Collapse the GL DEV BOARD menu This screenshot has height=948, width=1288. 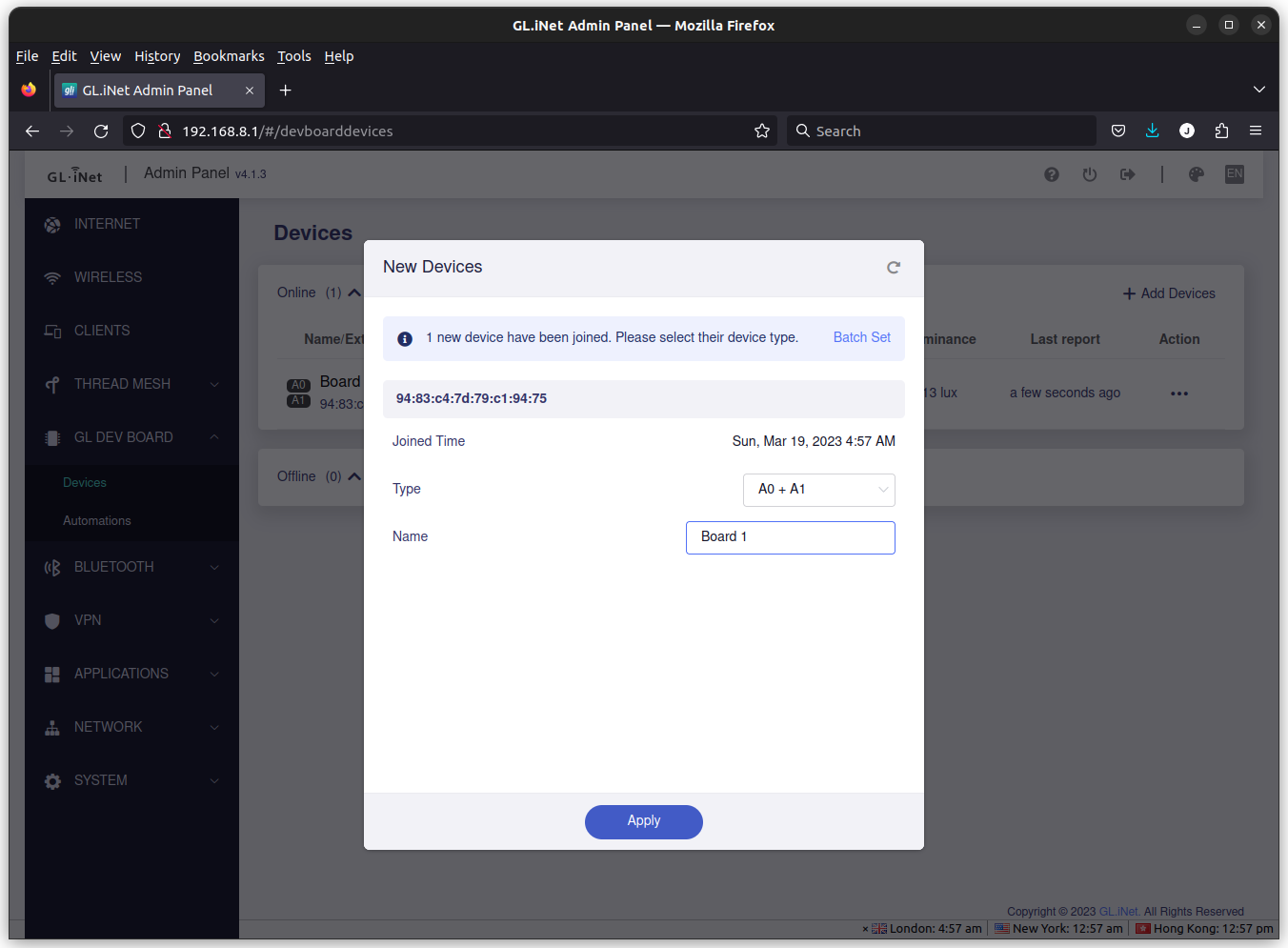pos(131,437)
